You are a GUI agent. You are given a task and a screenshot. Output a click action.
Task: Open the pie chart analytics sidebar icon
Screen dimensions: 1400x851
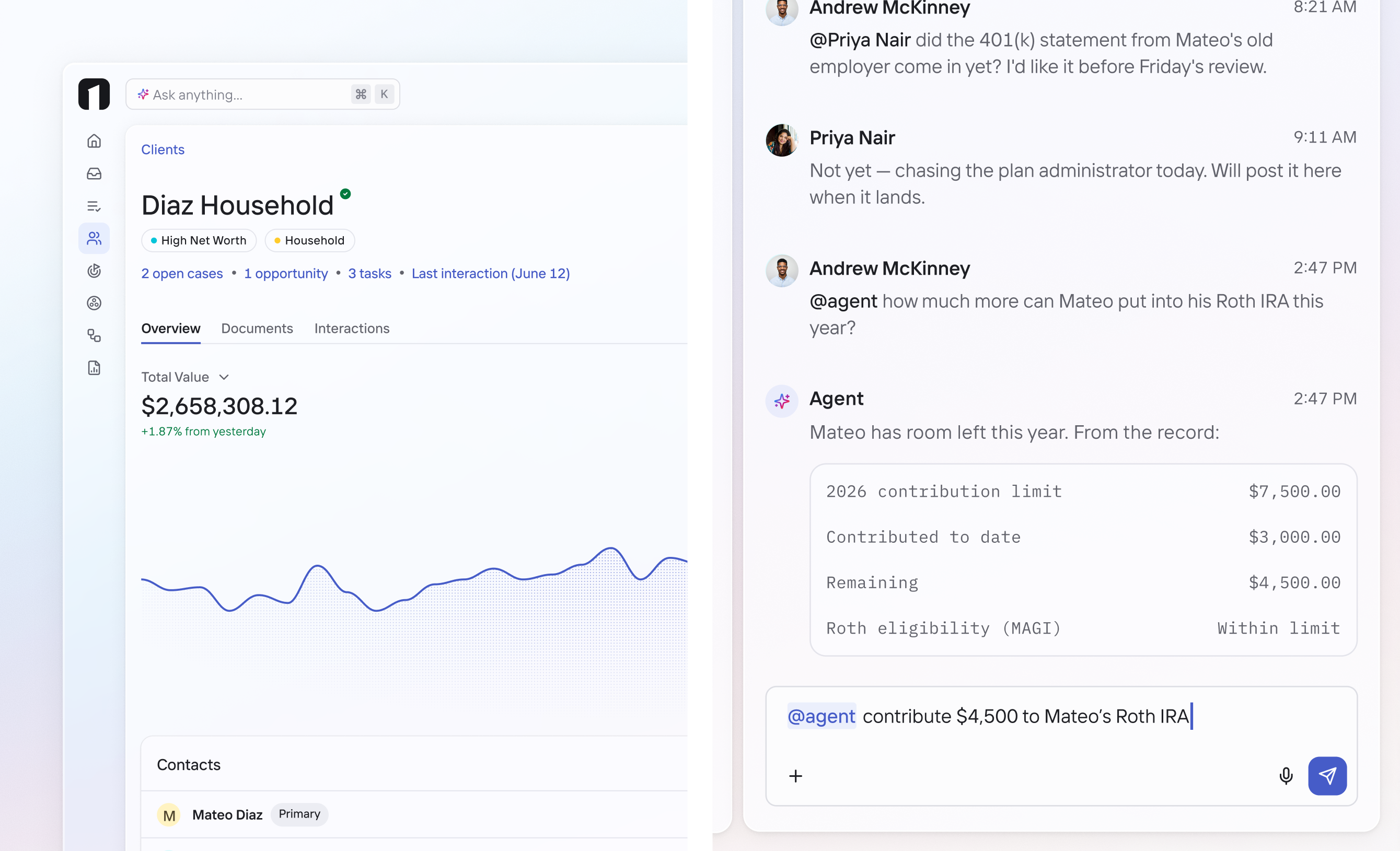tap(94, 271)
